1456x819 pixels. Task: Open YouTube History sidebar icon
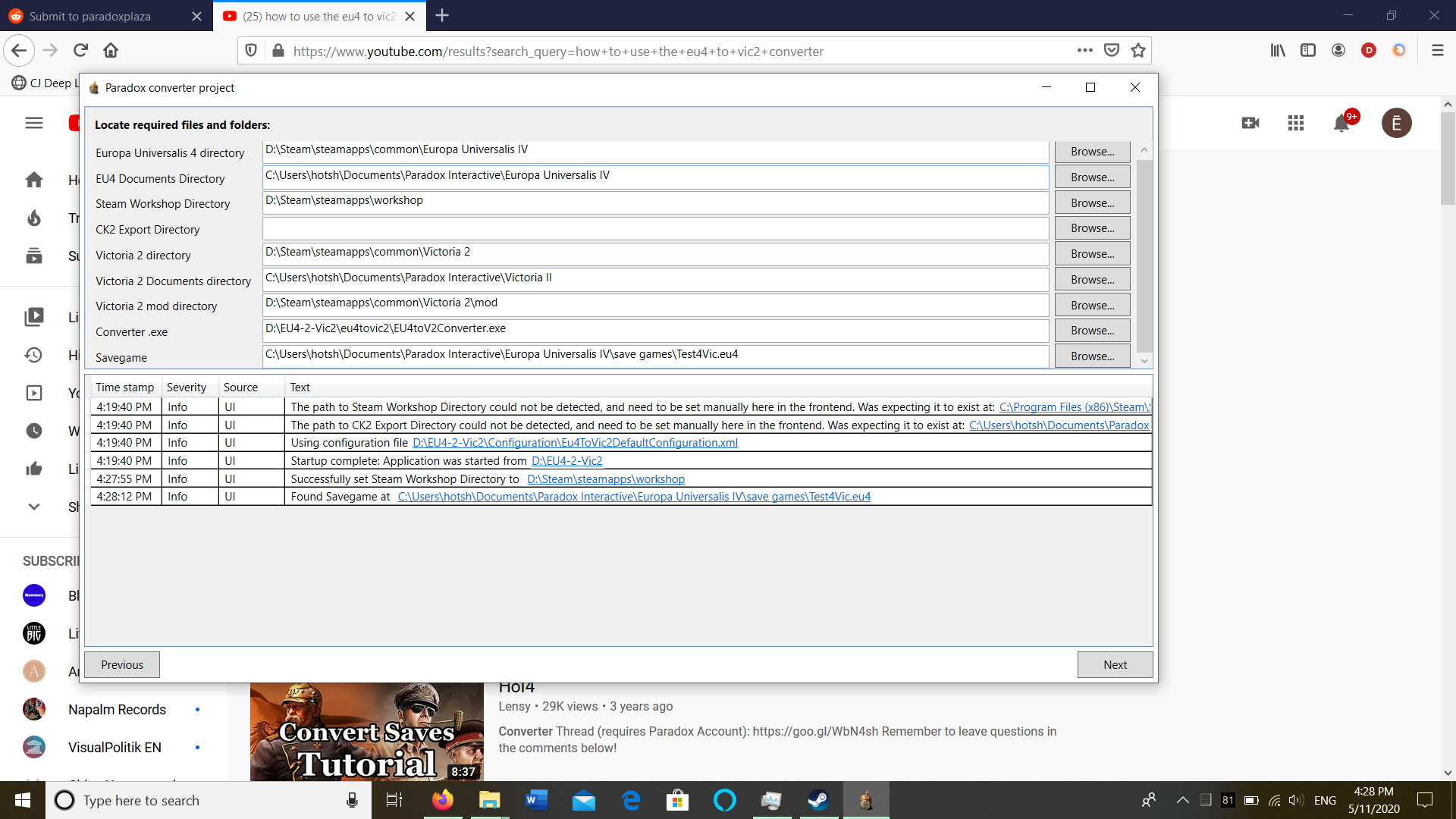[x=34, y=355]
